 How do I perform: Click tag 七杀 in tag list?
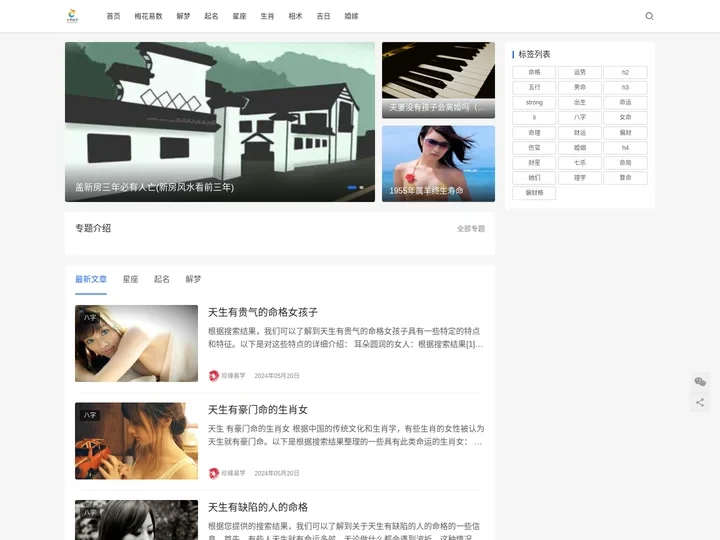click(579, 163)
